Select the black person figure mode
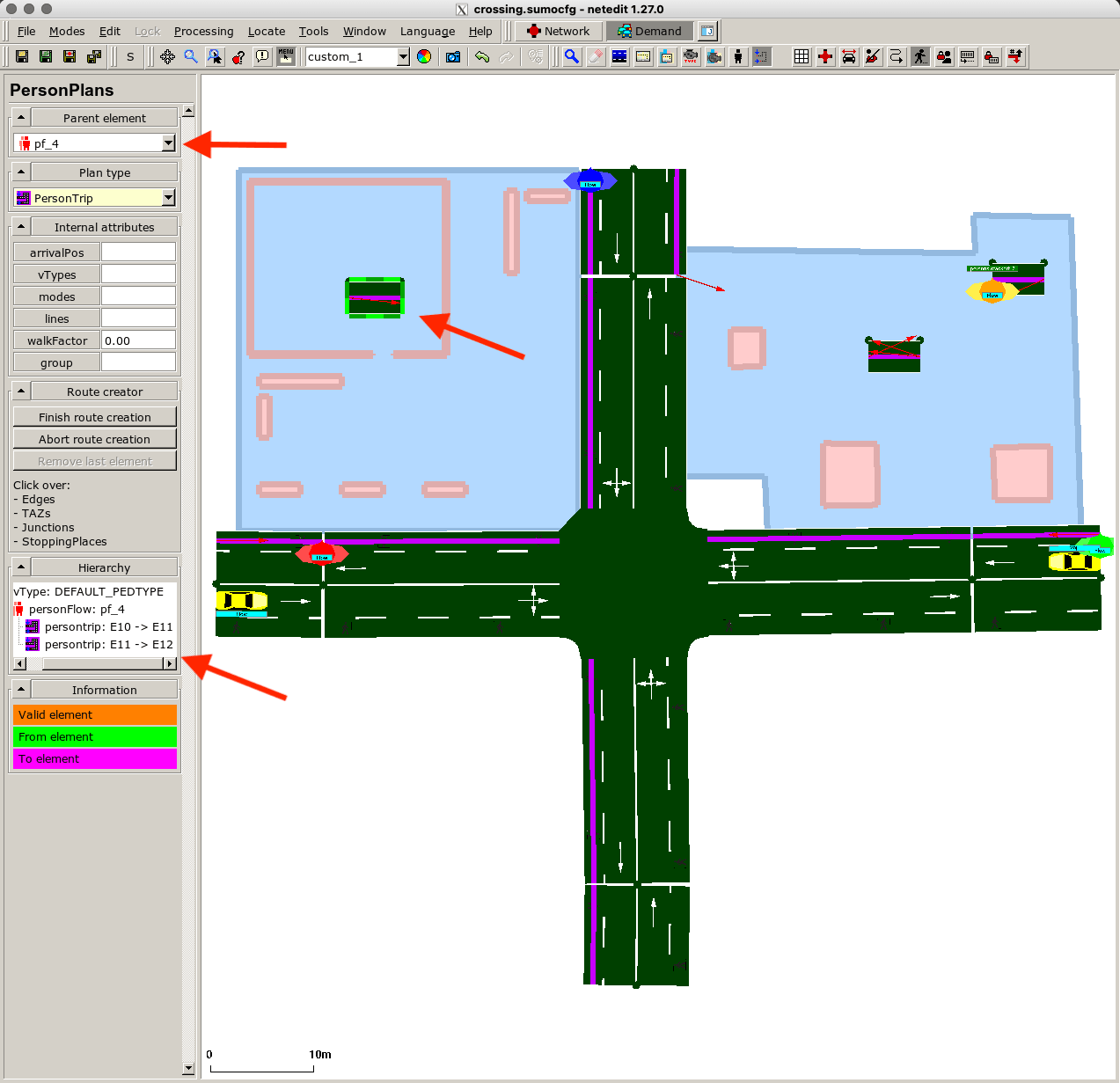 pos(738,56)
